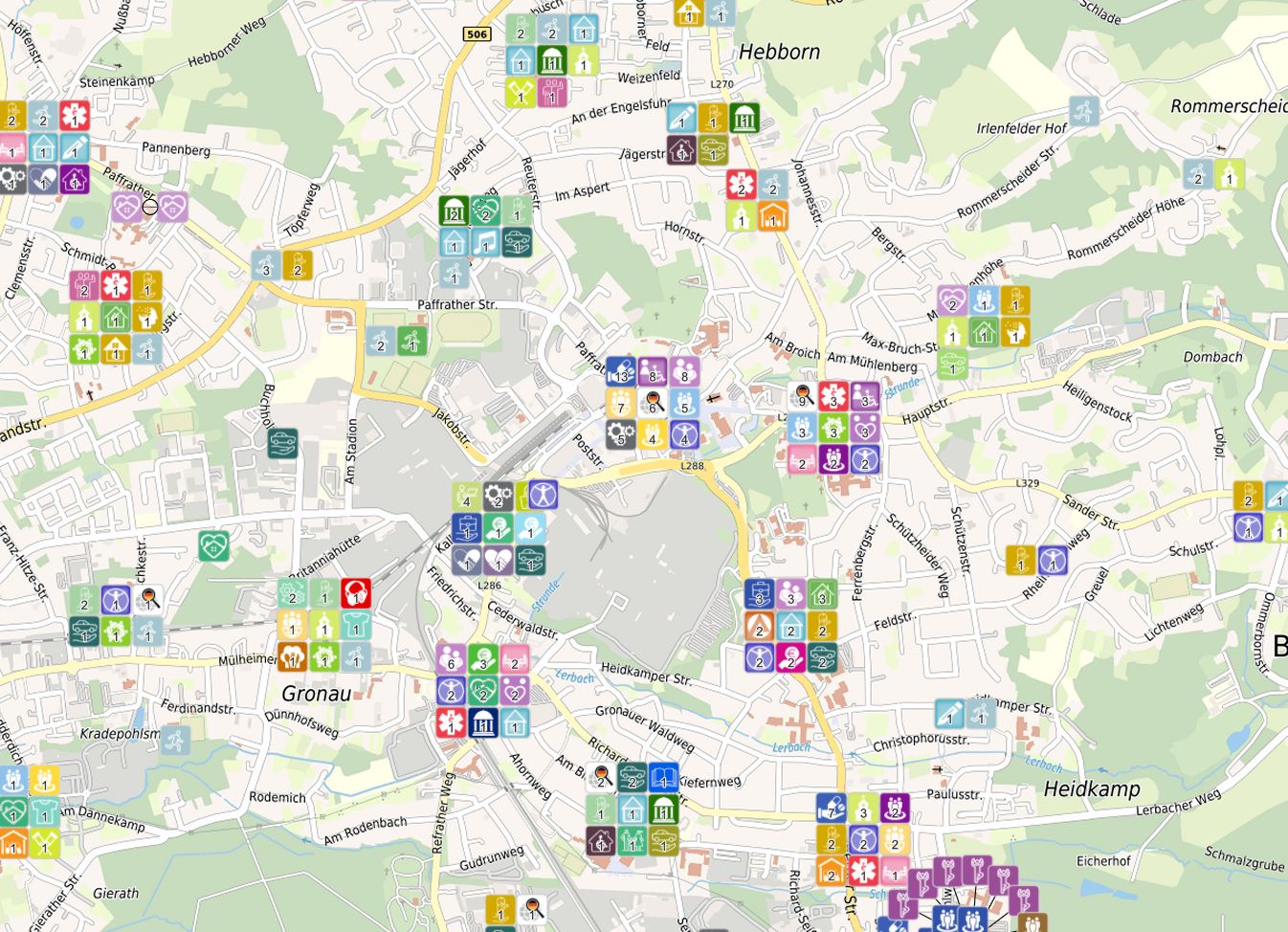Select the Gudrunweg label
1288x932 pixels.
coord(492,858)
